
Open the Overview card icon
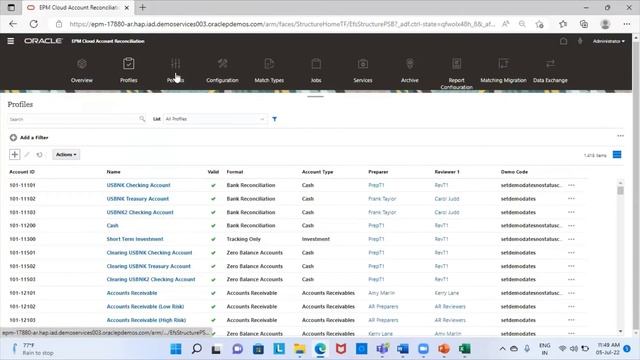(x=82, y=64)
